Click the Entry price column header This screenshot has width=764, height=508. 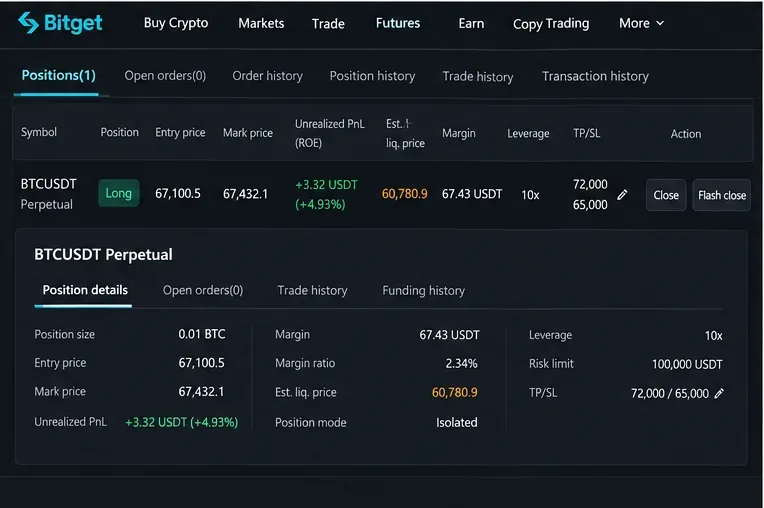180,132
